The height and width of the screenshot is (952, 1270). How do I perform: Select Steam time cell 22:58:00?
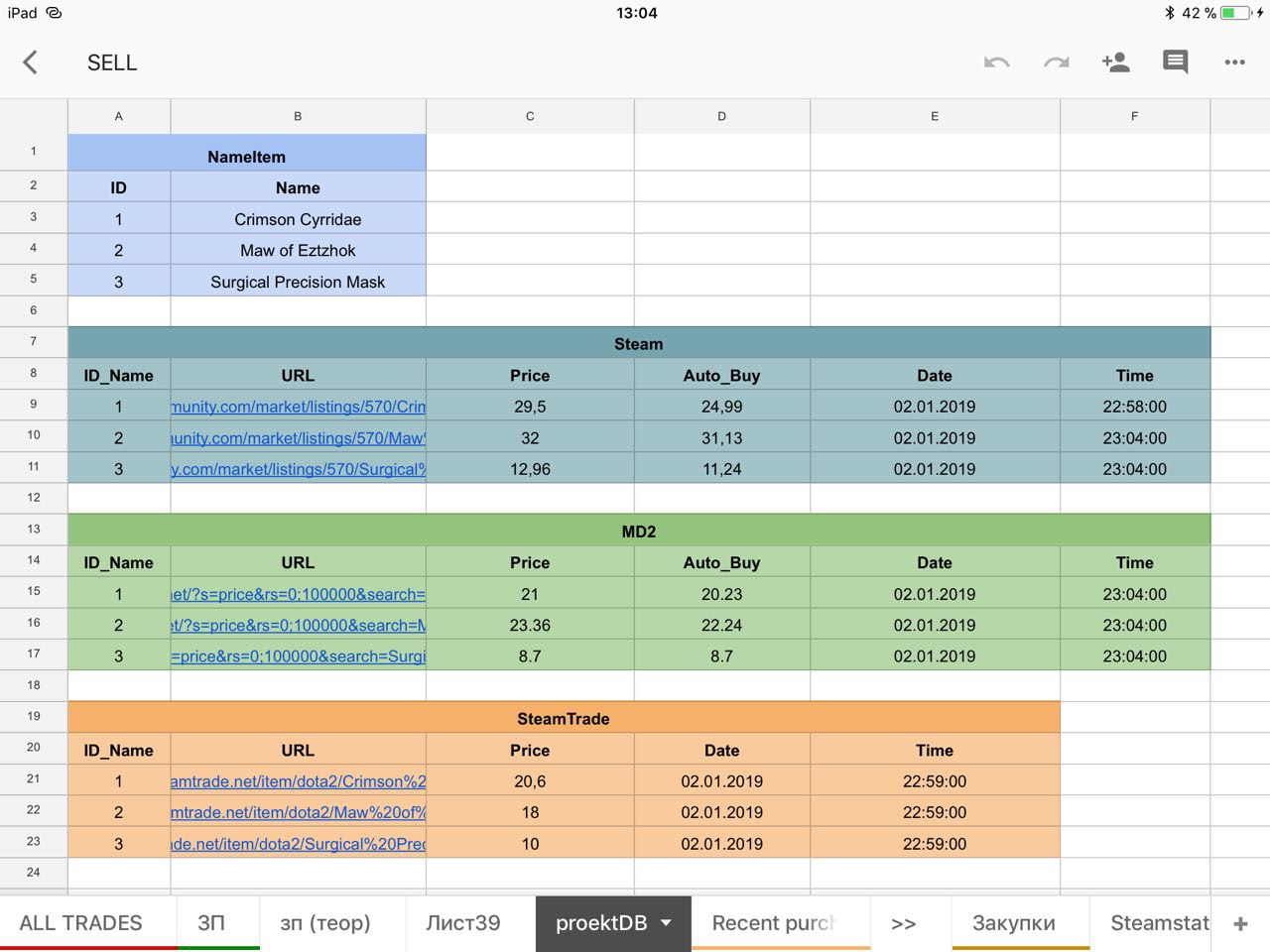click(x=1135, y=407)
